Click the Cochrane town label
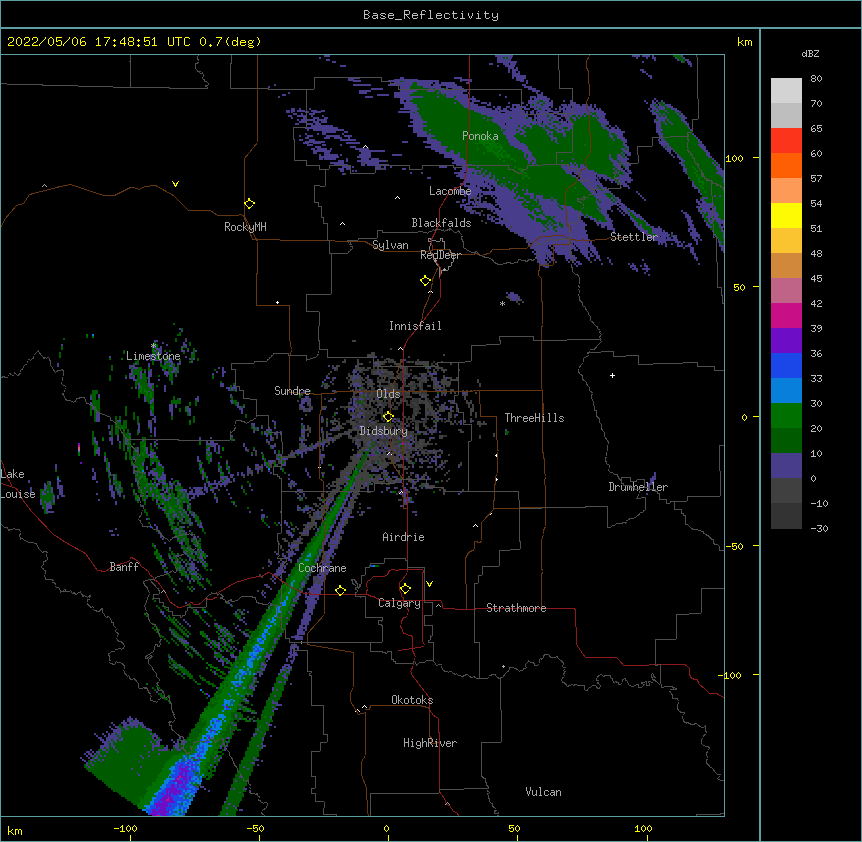 pos(322,568)
